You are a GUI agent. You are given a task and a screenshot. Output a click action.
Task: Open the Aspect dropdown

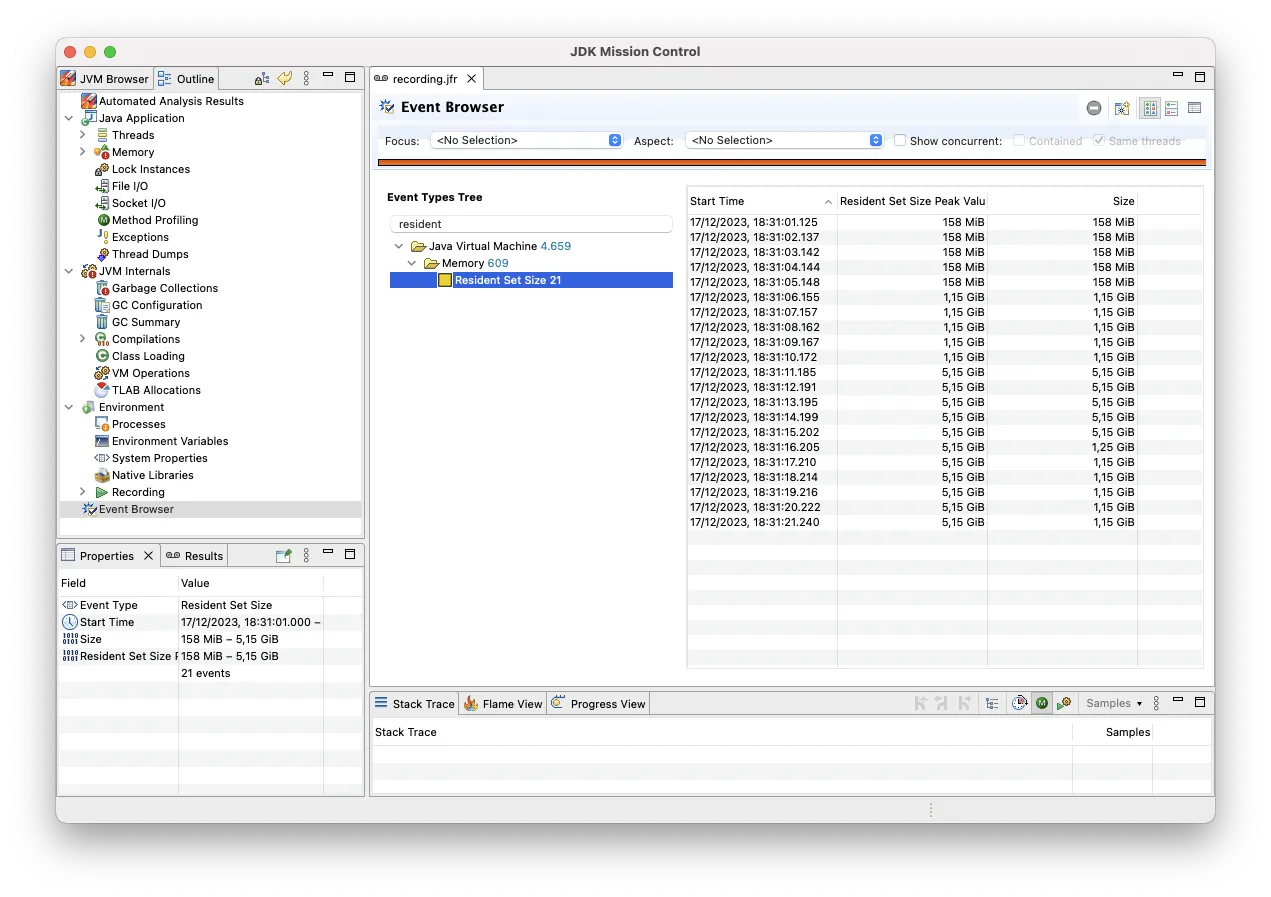coord(784,141)
